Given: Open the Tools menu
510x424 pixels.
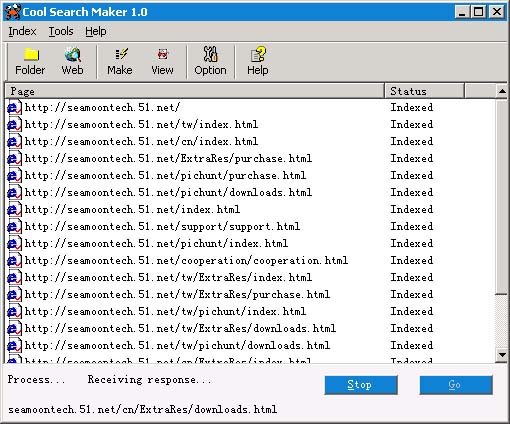Looking at the screenshot, I should [61, 31].
